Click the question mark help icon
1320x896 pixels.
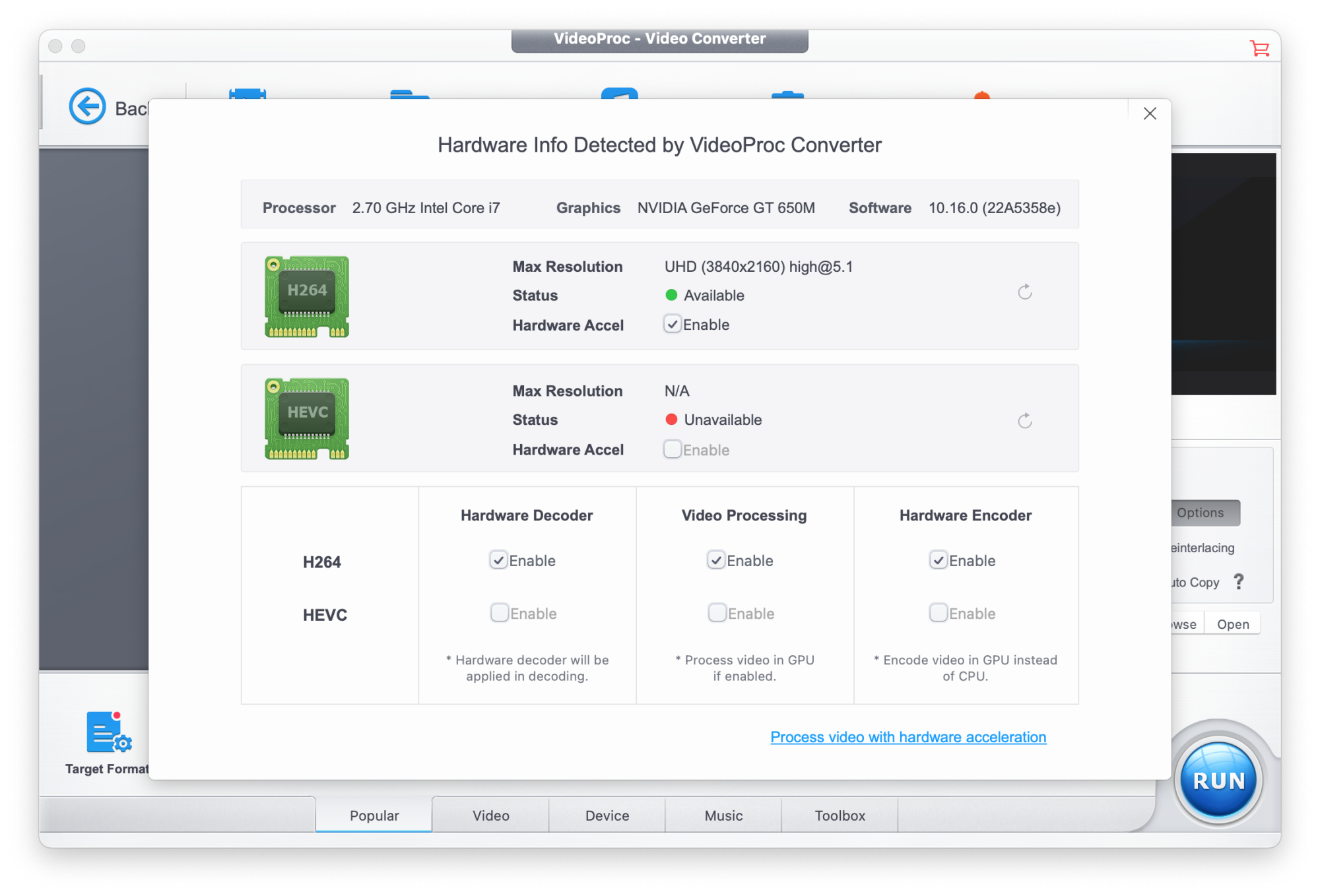[1239, 582]
